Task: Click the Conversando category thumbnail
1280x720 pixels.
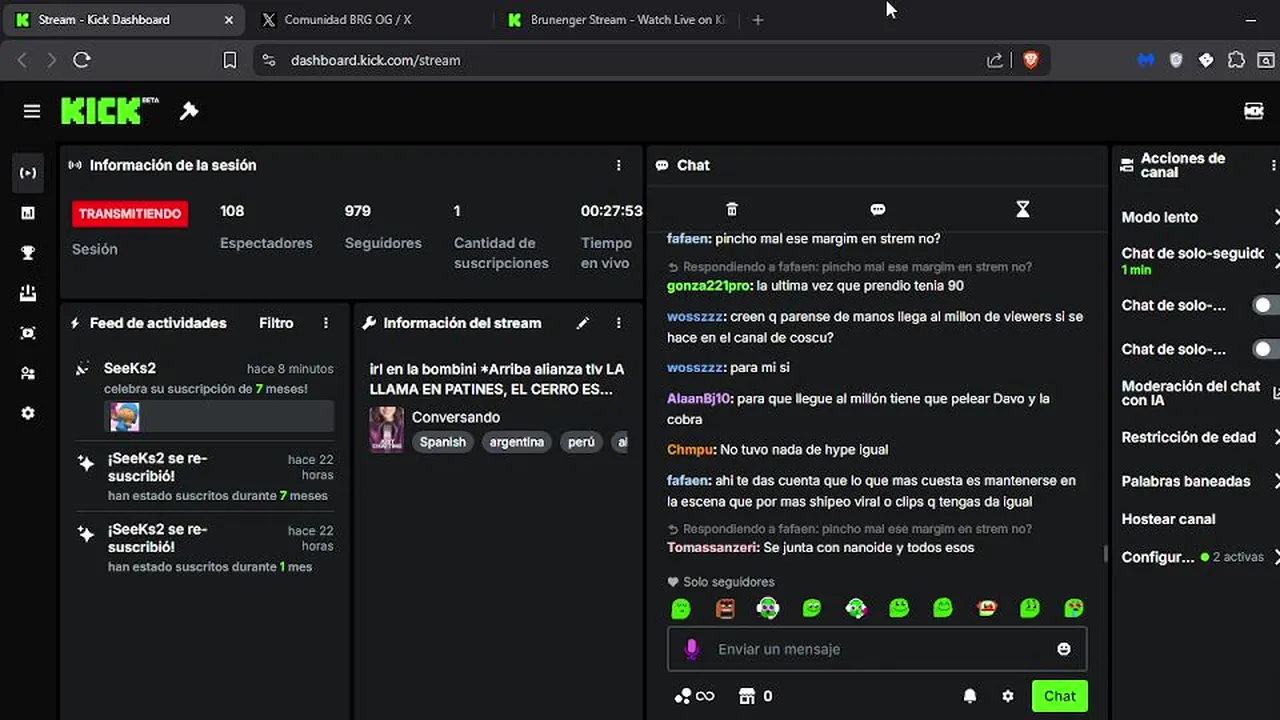Action: click(387, 429)
